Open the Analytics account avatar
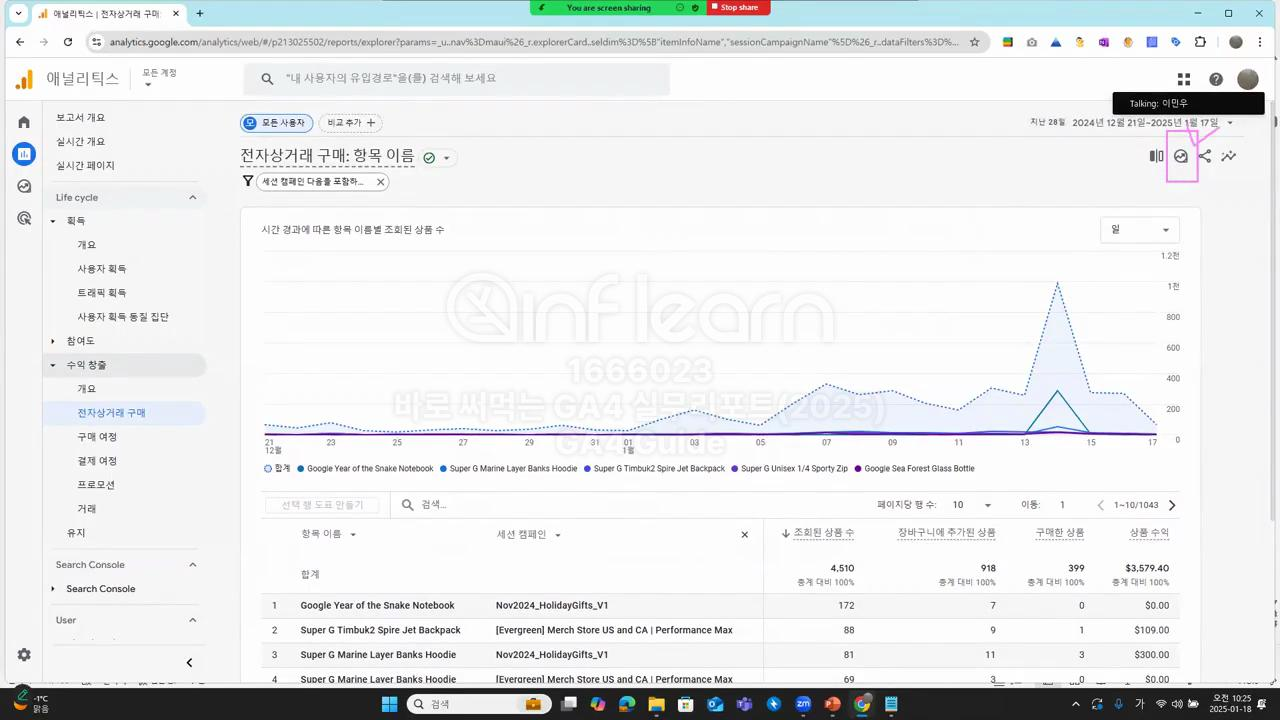1280x720 pixels. (x=1248, y=79)
